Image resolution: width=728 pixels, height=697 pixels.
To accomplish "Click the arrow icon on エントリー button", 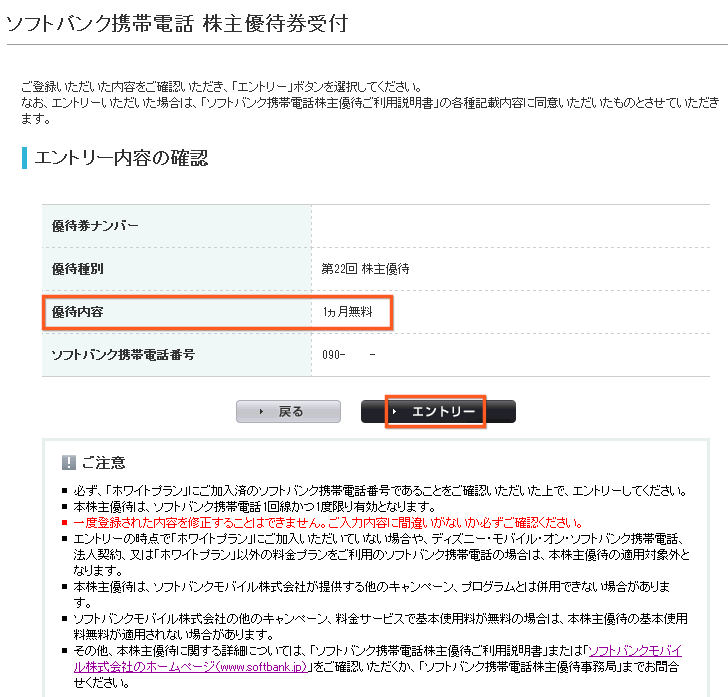I will point(396,412).
